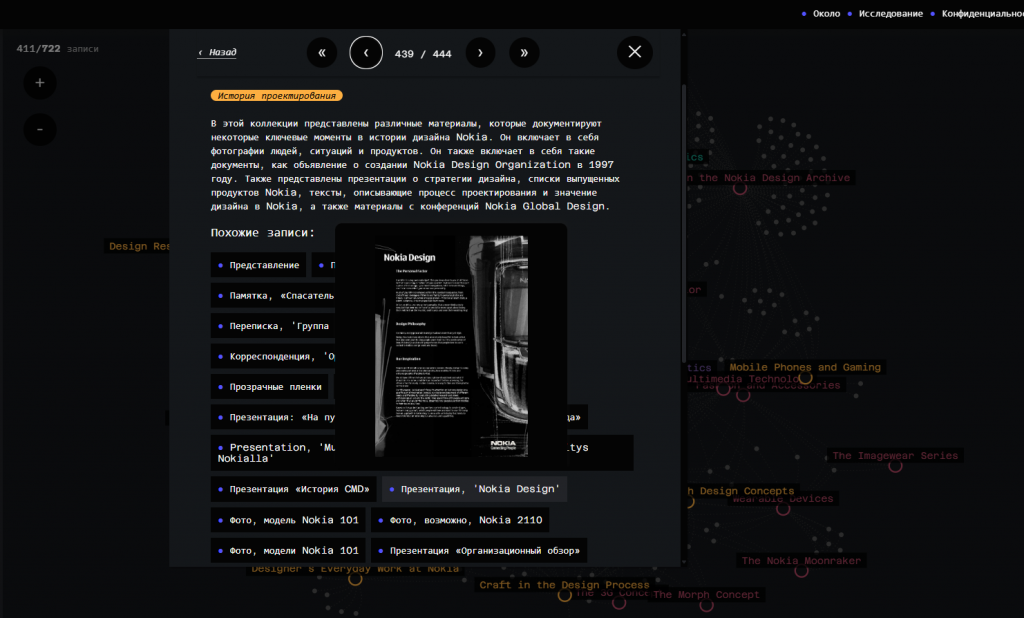Image resolution: width=1024 pixels, height=618 pixels.
Task: Click the 'Назад' back link
Action: [x=217, y=52]
